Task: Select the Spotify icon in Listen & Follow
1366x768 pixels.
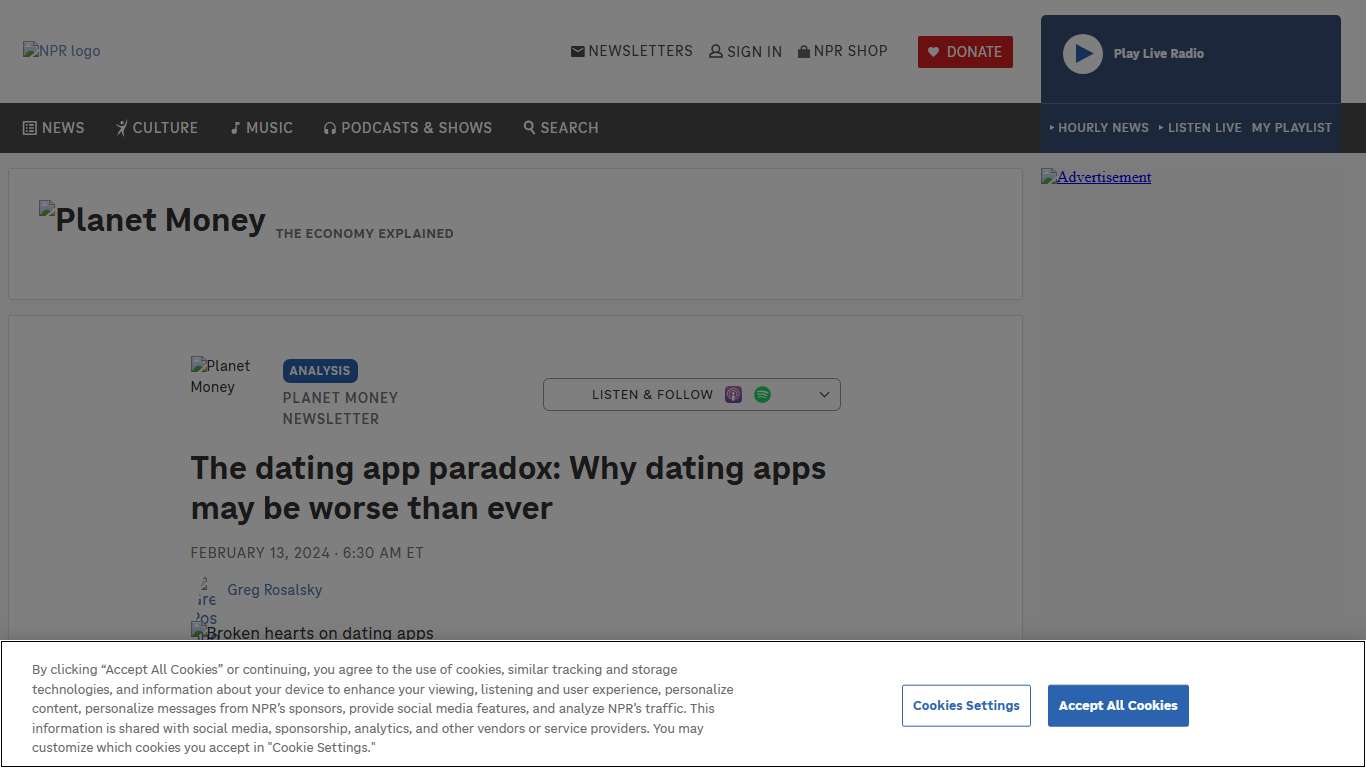Action: (763, 394)
